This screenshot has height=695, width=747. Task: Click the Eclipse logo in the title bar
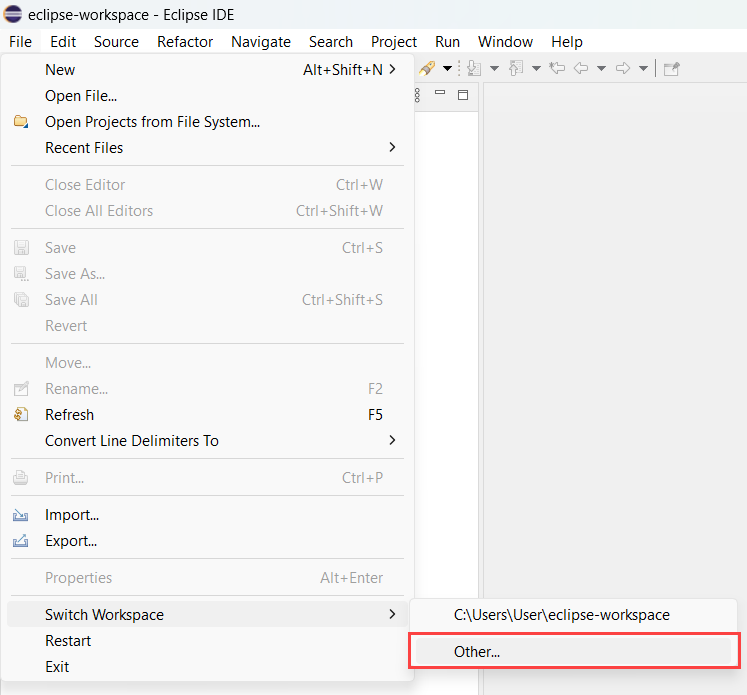tap(12, 14)
